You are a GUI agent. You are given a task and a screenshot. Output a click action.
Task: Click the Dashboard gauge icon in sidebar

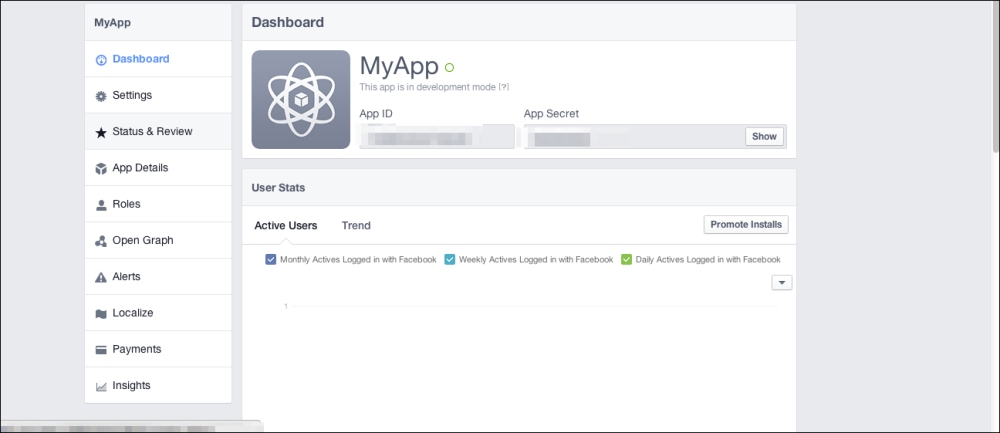click(101, 60)
